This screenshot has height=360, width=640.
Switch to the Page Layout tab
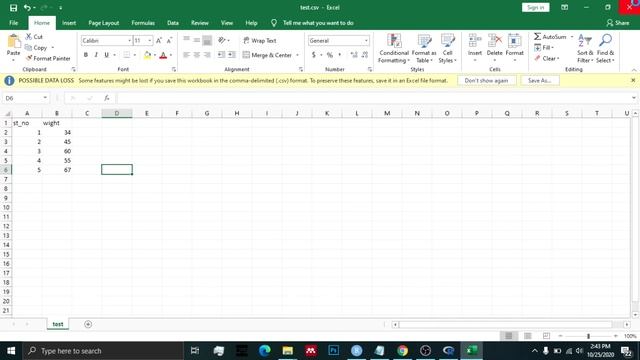pos(104,23)
